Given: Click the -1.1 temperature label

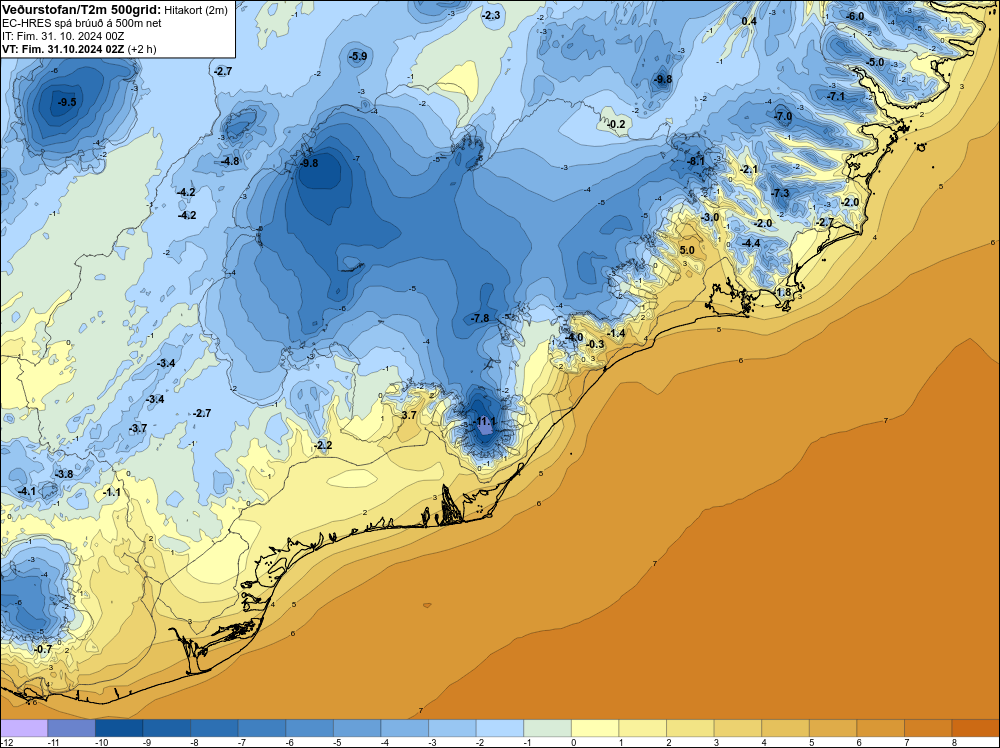Looking at the screenshot, I should (x=111, y=492).
